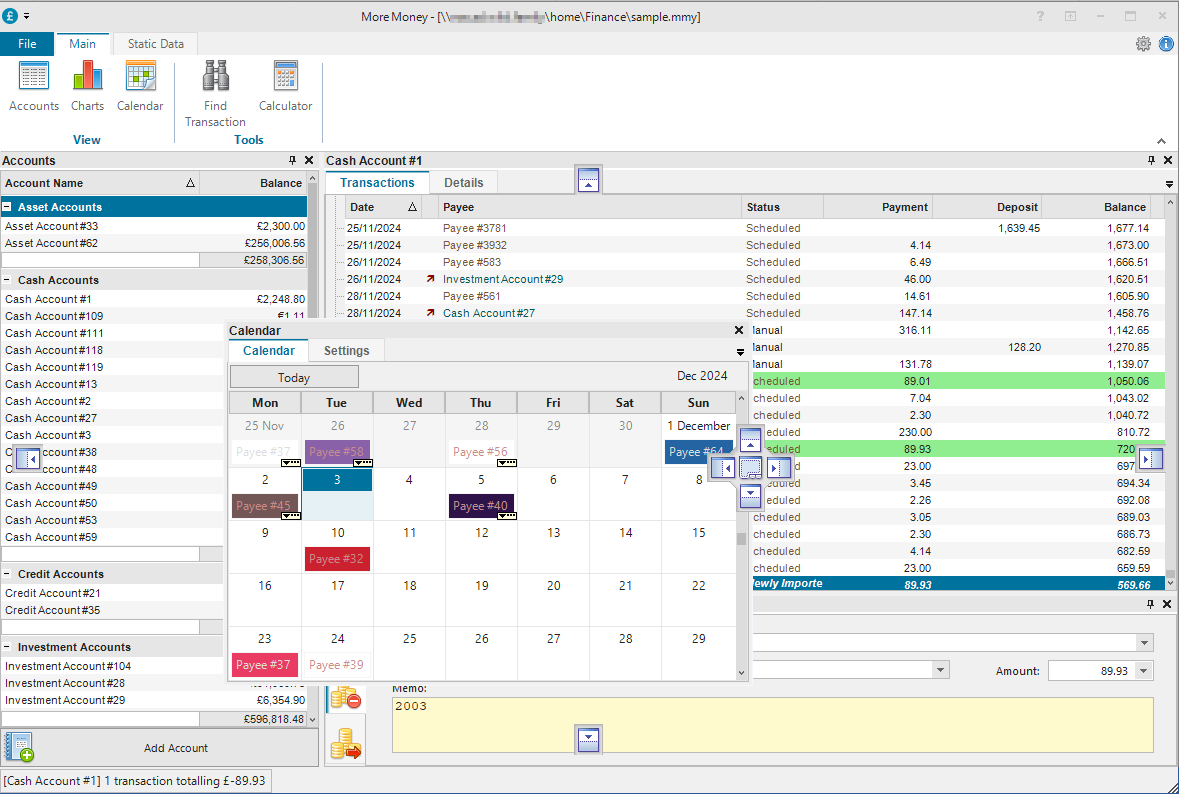Viewport: 1179px width, 794px height.
Task: Pin the Cash Account #1 panel
Action: 1151,160
